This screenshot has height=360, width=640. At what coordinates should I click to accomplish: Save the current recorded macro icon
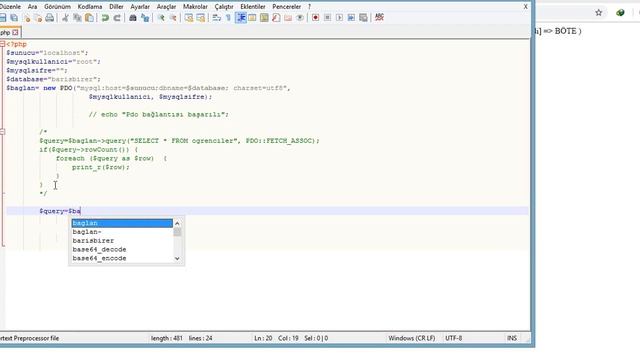363,18
